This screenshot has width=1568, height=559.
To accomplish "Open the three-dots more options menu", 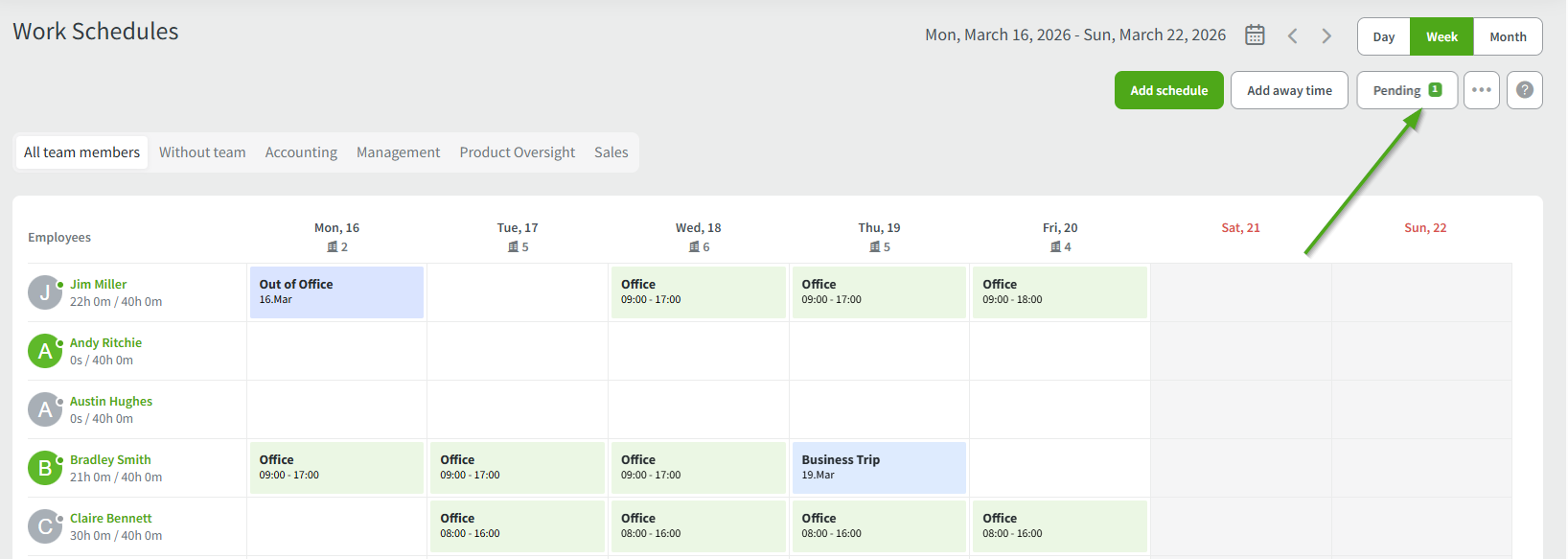I will [1481, 90].
